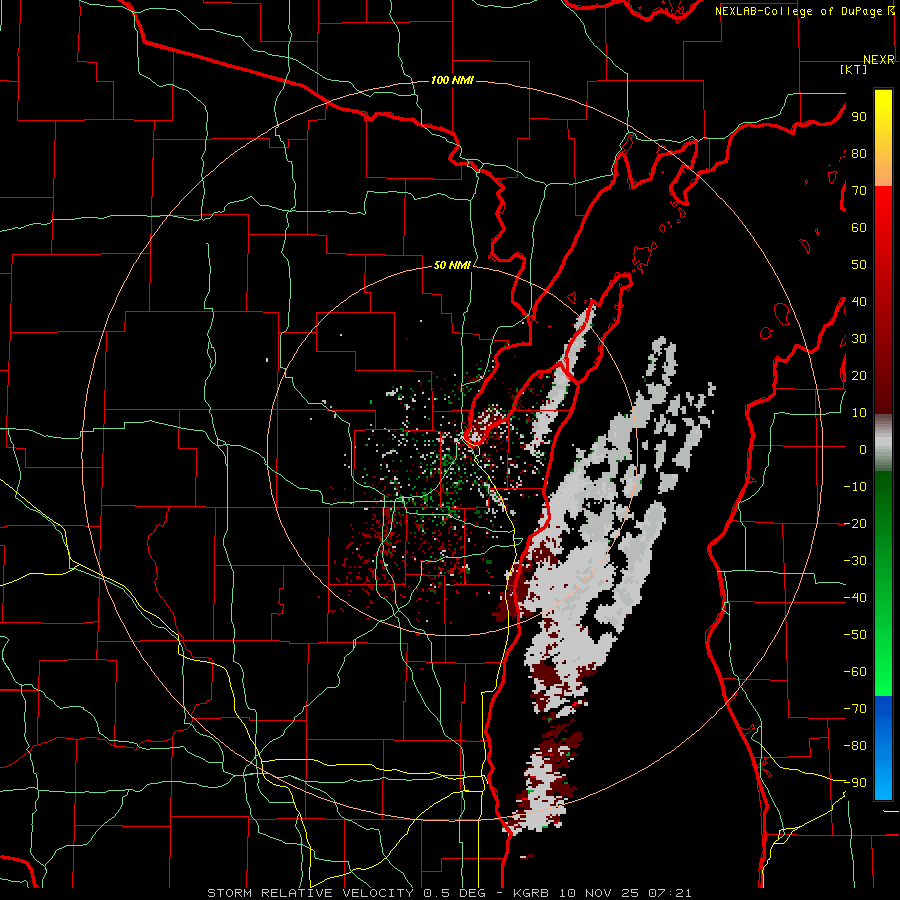Click the '-50' value on velocity scale
The height and width of the screenshot is (900, 900).
tap(855, 635)
